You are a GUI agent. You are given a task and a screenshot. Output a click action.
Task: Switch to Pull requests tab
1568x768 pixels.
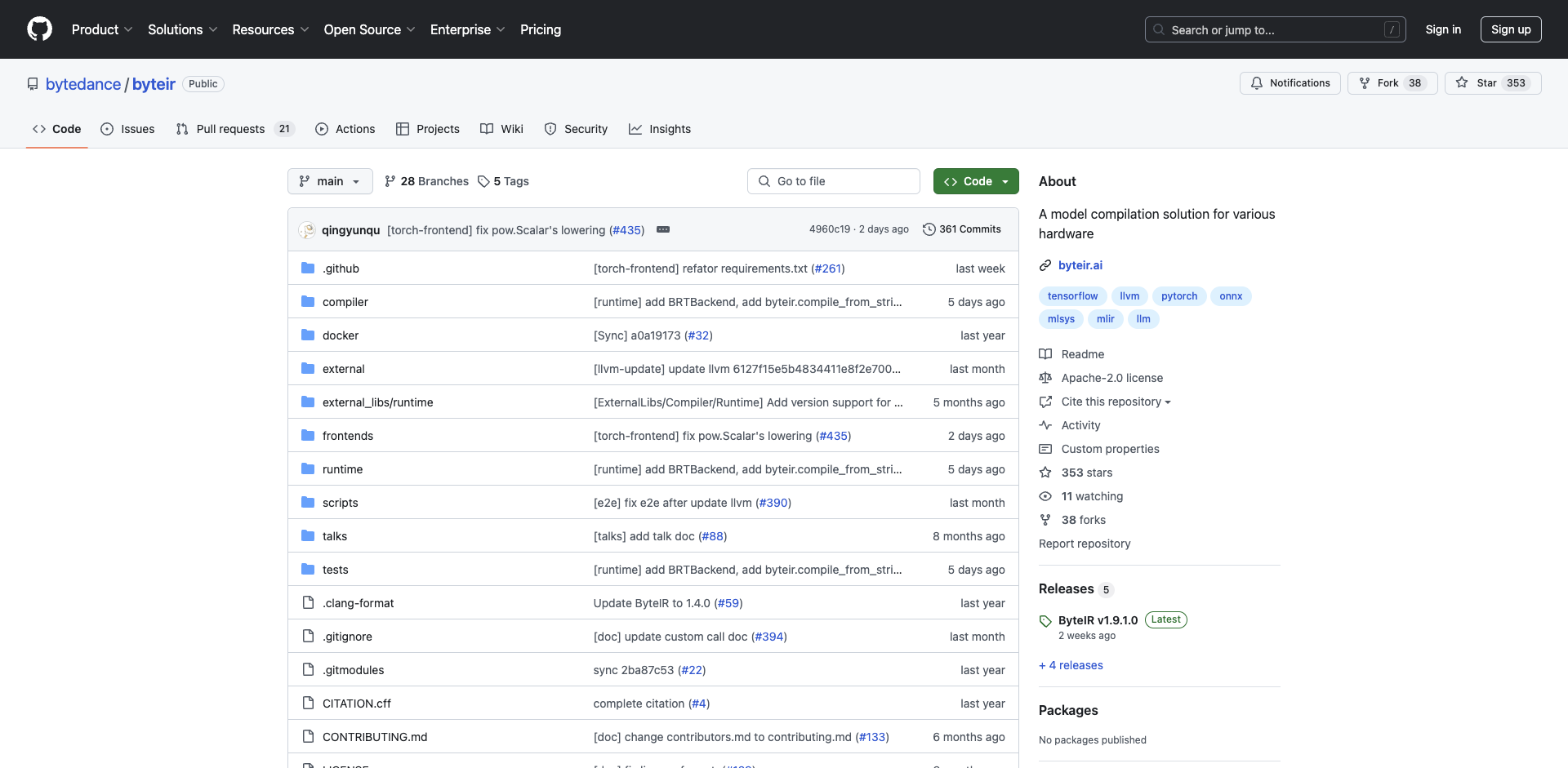(234, 129)
